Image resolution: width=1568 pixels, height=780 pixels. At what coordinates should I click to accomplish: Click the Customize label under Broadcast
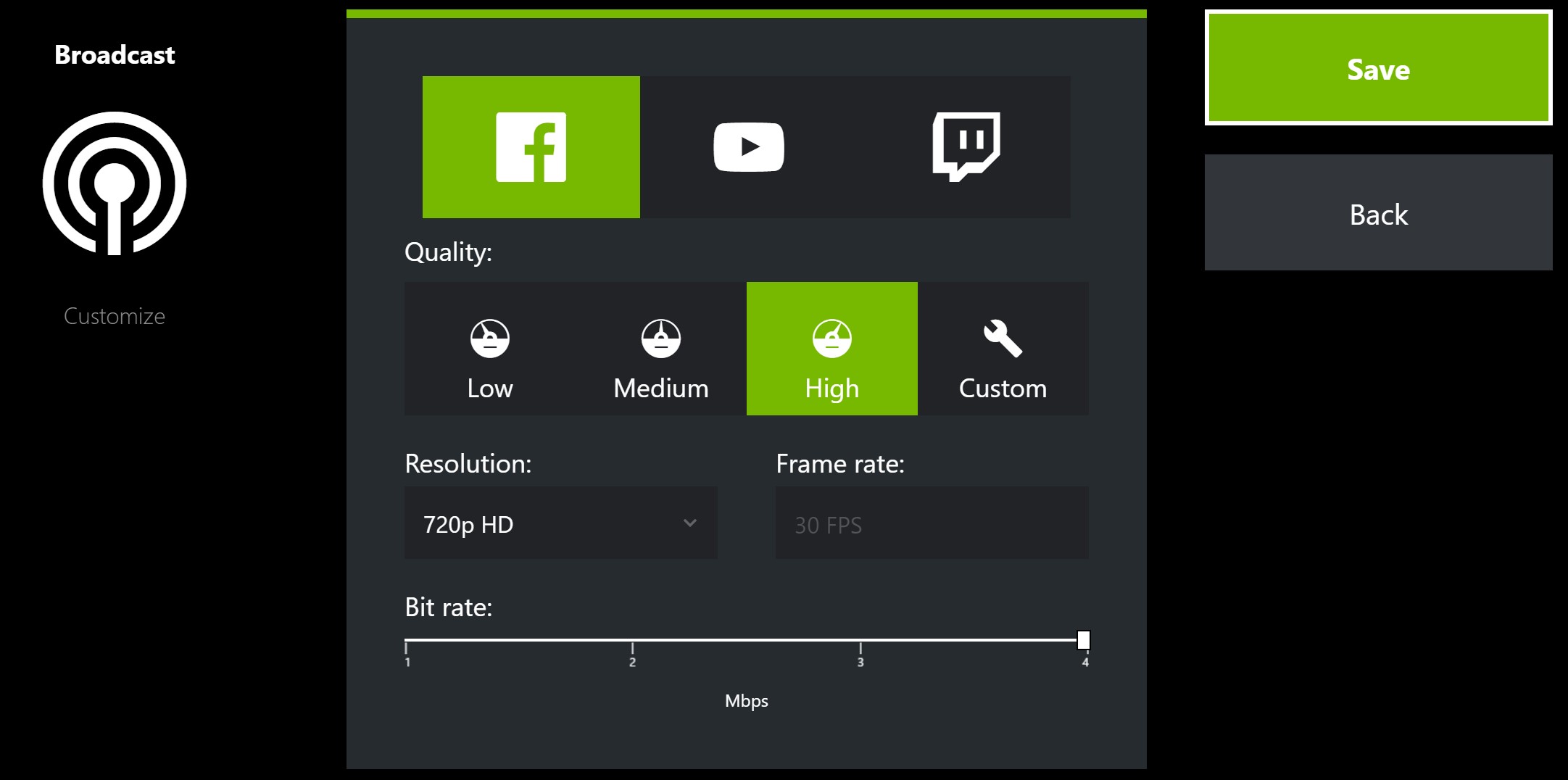click(x=115, y=316)
